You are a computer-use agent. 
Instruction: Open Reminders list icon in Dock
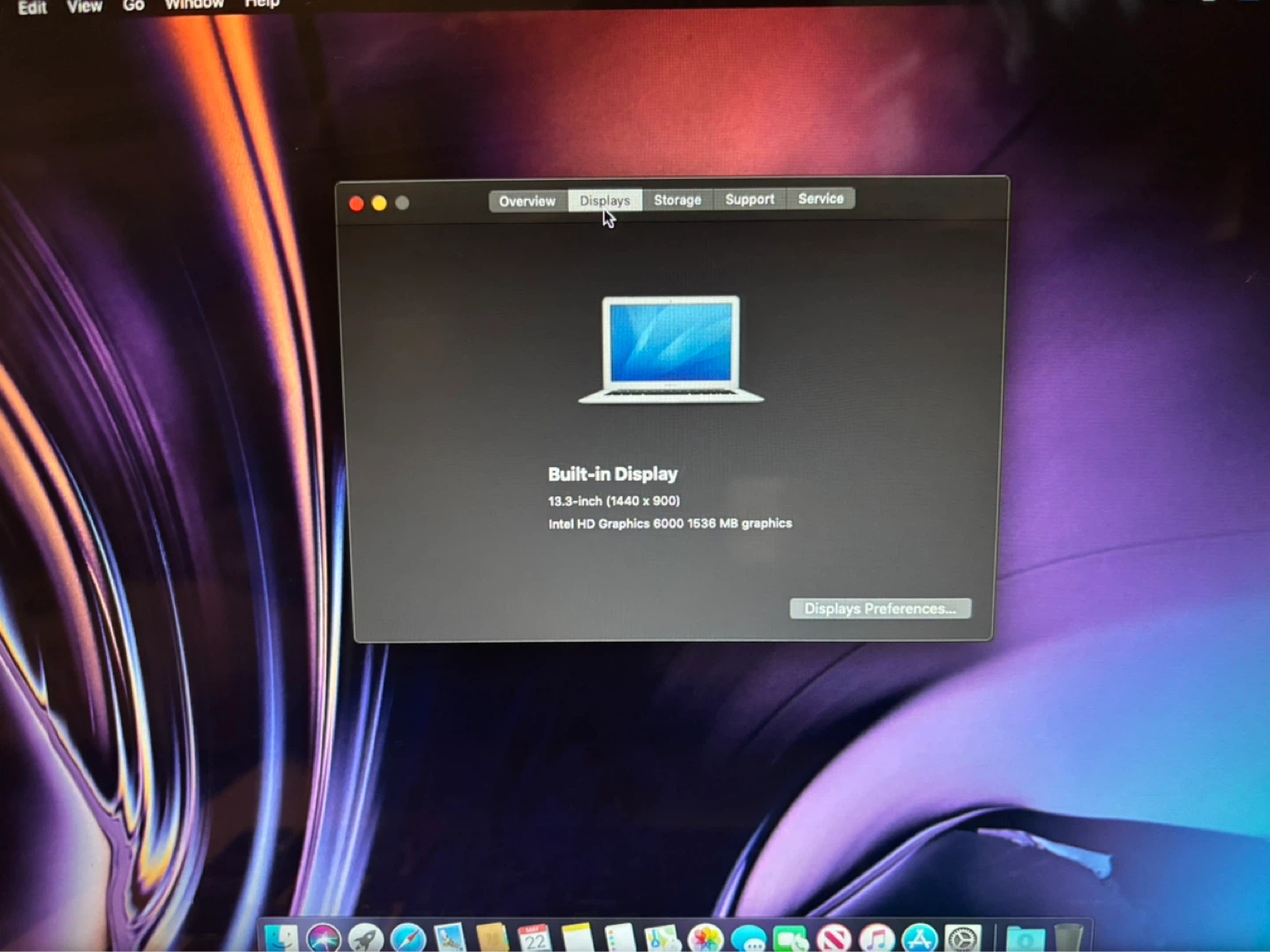coord(620,938)
